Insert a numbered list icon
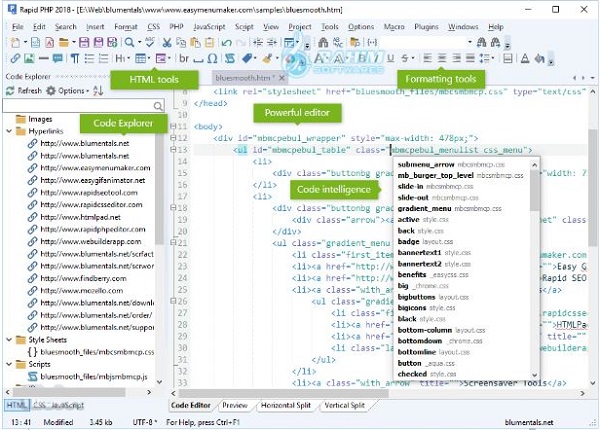Image resolution: width=600 pixels, height=430 pixels. (x=103, y=59)
